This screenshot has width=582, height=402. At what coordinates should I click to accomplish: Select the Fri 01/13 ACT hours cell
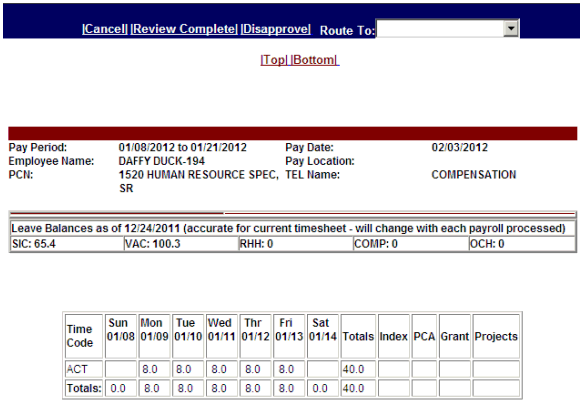point(289,369)
